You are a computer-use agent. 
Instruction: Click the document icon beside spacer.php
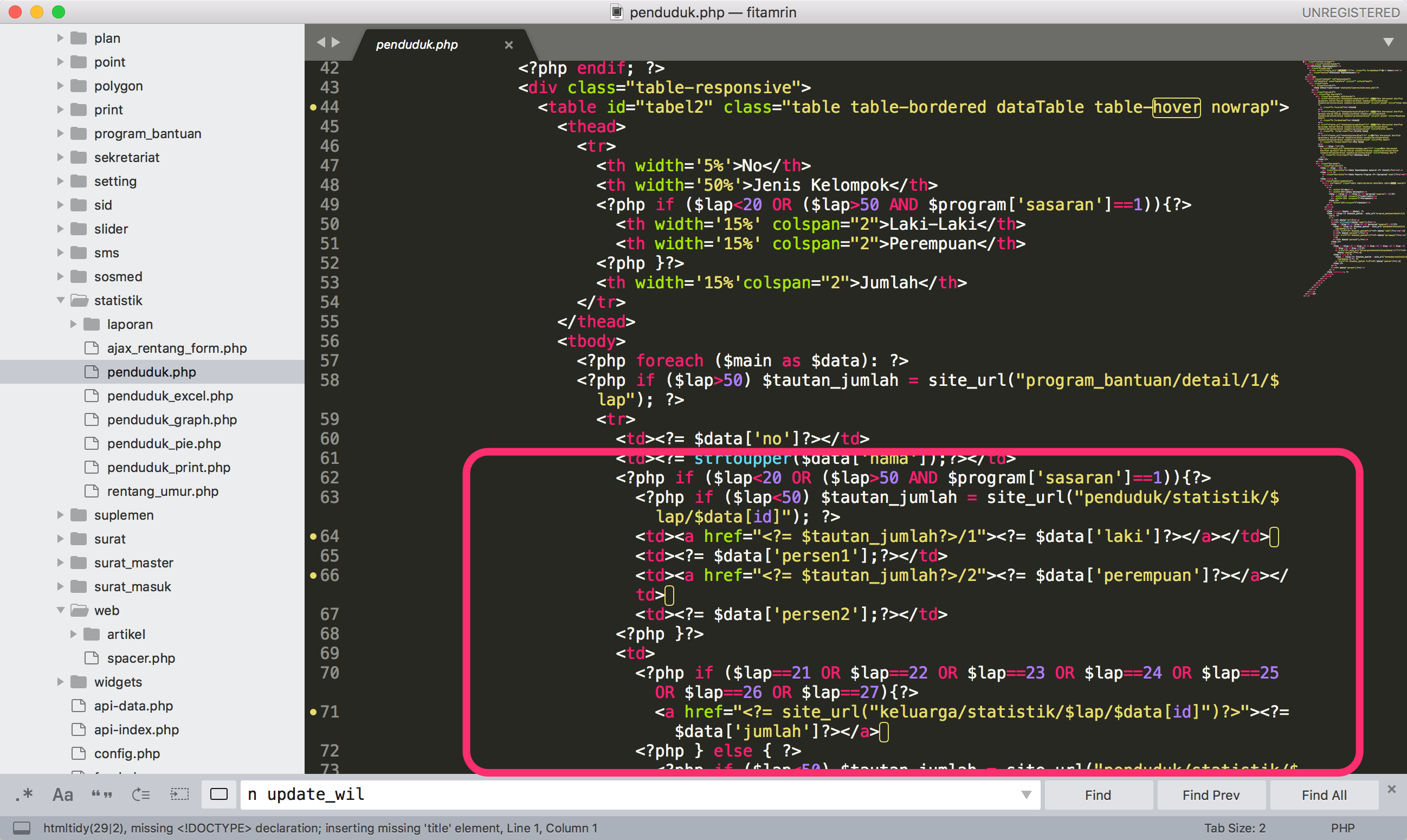(92, 658)
